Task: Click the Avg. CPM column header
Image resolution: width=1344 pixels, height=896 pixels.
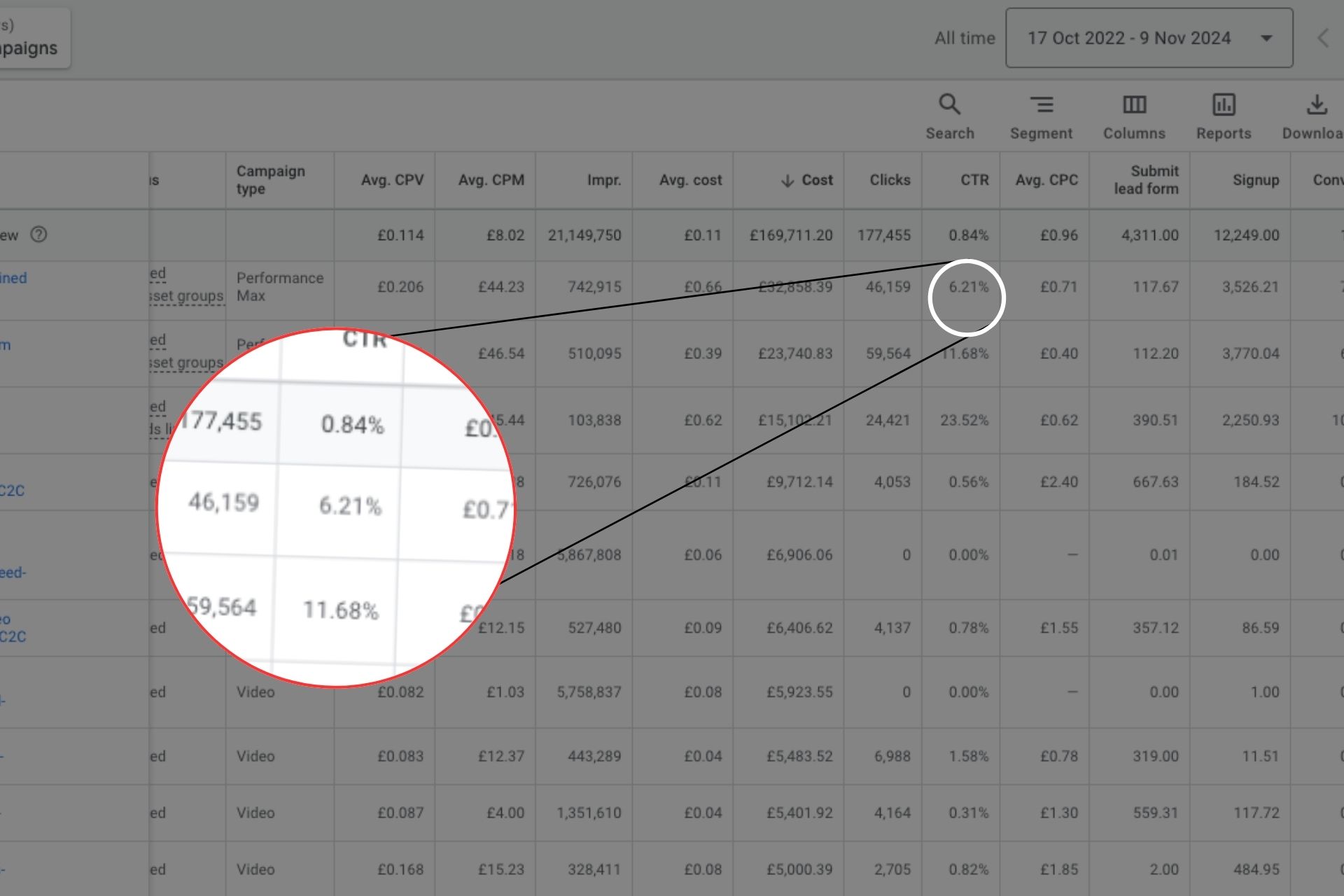Action: coord(491,180)
